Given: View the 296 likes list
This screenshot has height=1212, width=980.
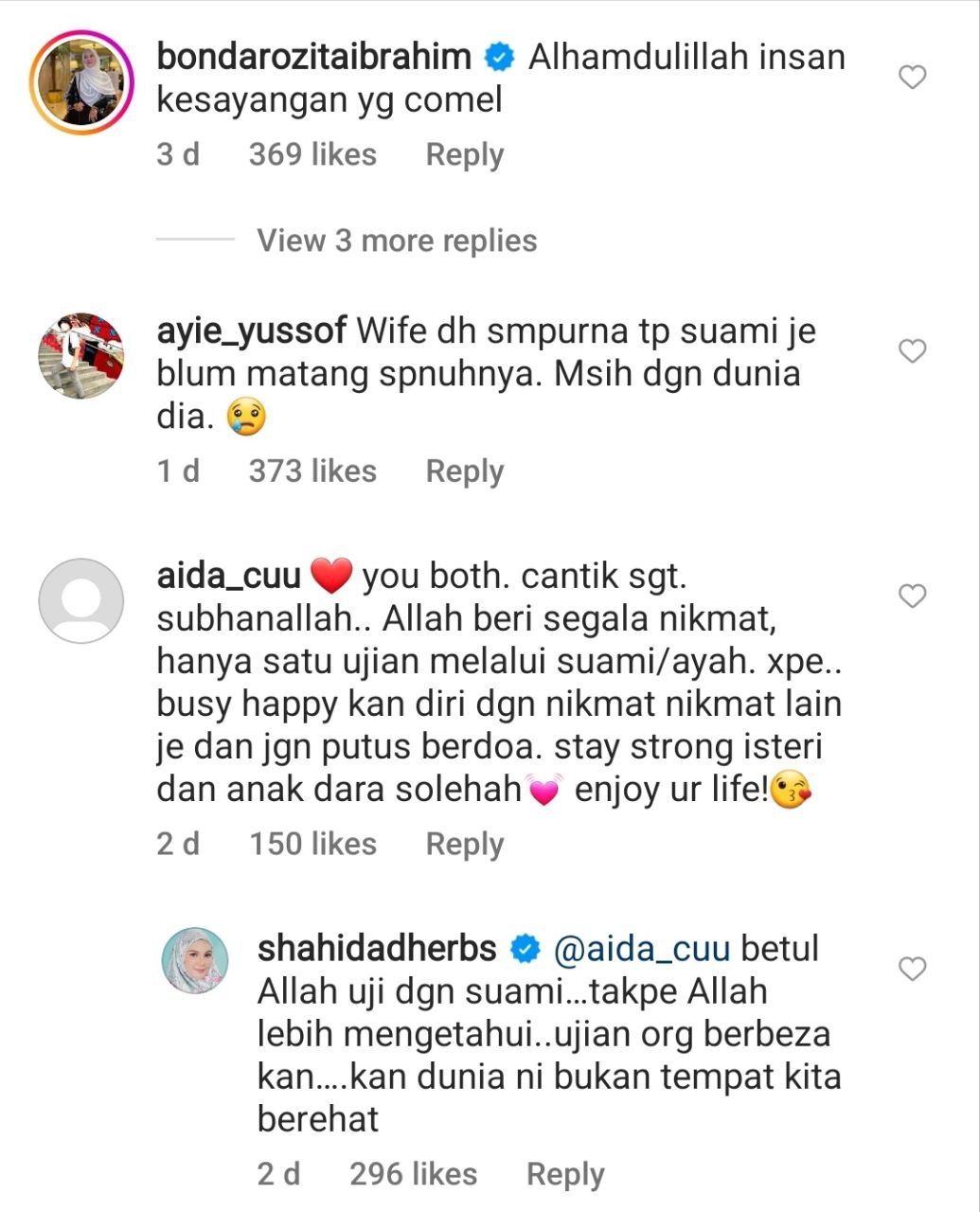Looking at the screenshot, I should (413, 1175).
